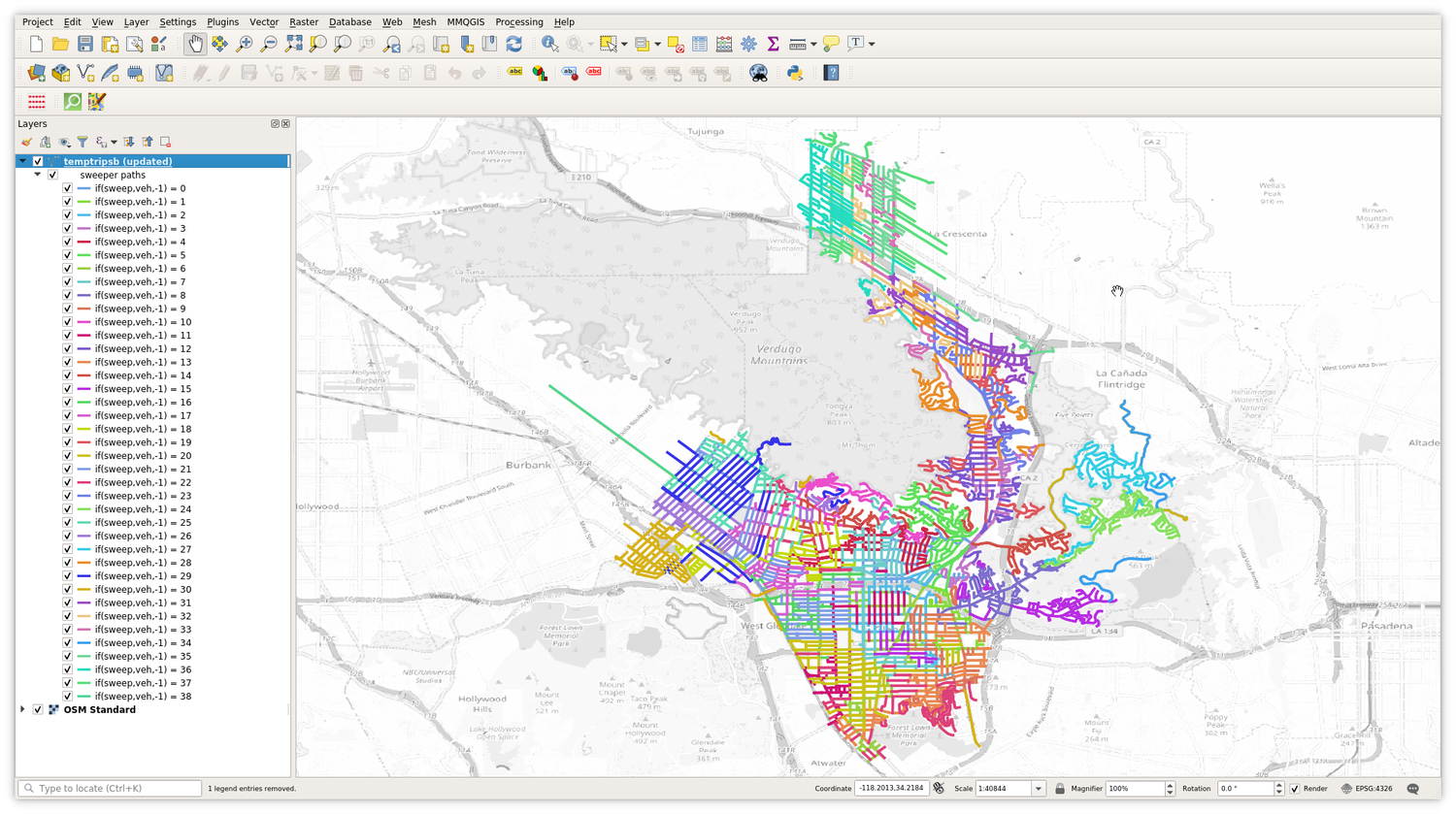
Task: Select the Pan Map hand tool
Action: tap(195, 44)
